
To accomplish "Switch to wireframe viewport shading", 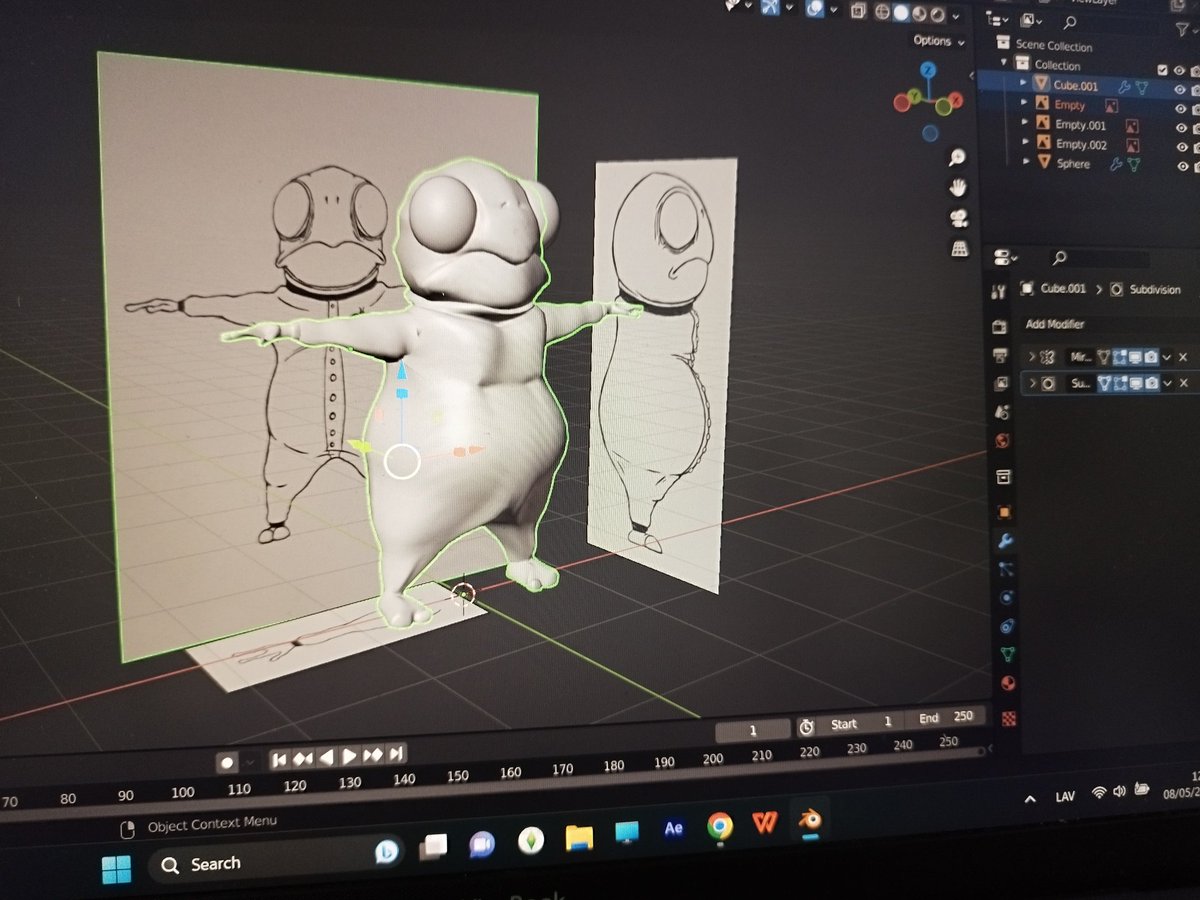I will pos(882,12).
